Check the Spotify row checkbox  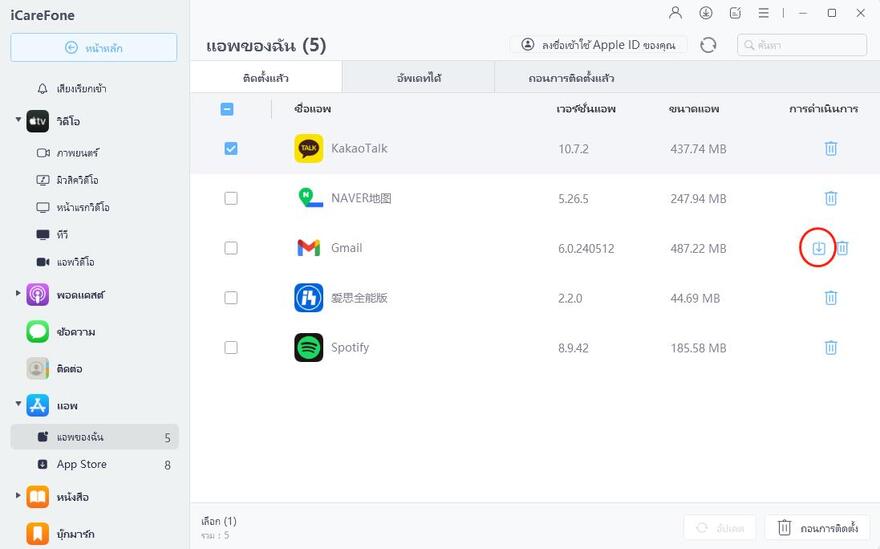[x=231, y=347]
